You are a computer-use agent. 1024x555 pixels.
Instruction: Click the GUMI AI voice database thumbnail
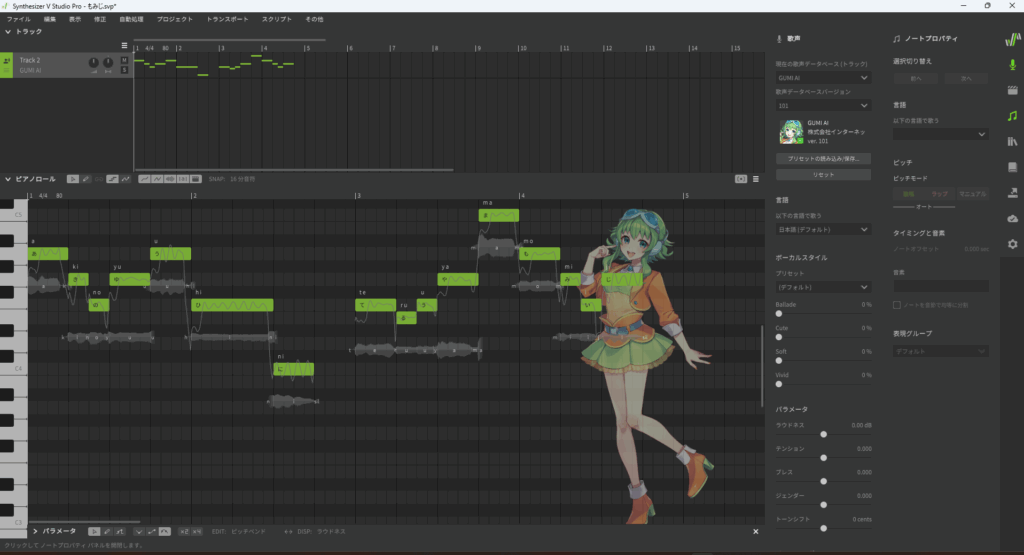pos(791,131)
